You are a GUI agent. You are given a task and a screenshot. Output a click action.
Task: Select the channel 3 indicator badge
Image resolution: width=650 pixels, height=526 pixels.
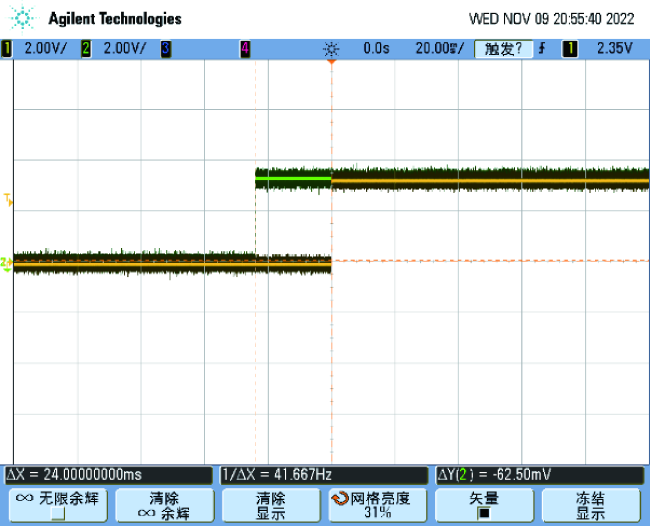point(165,48)
